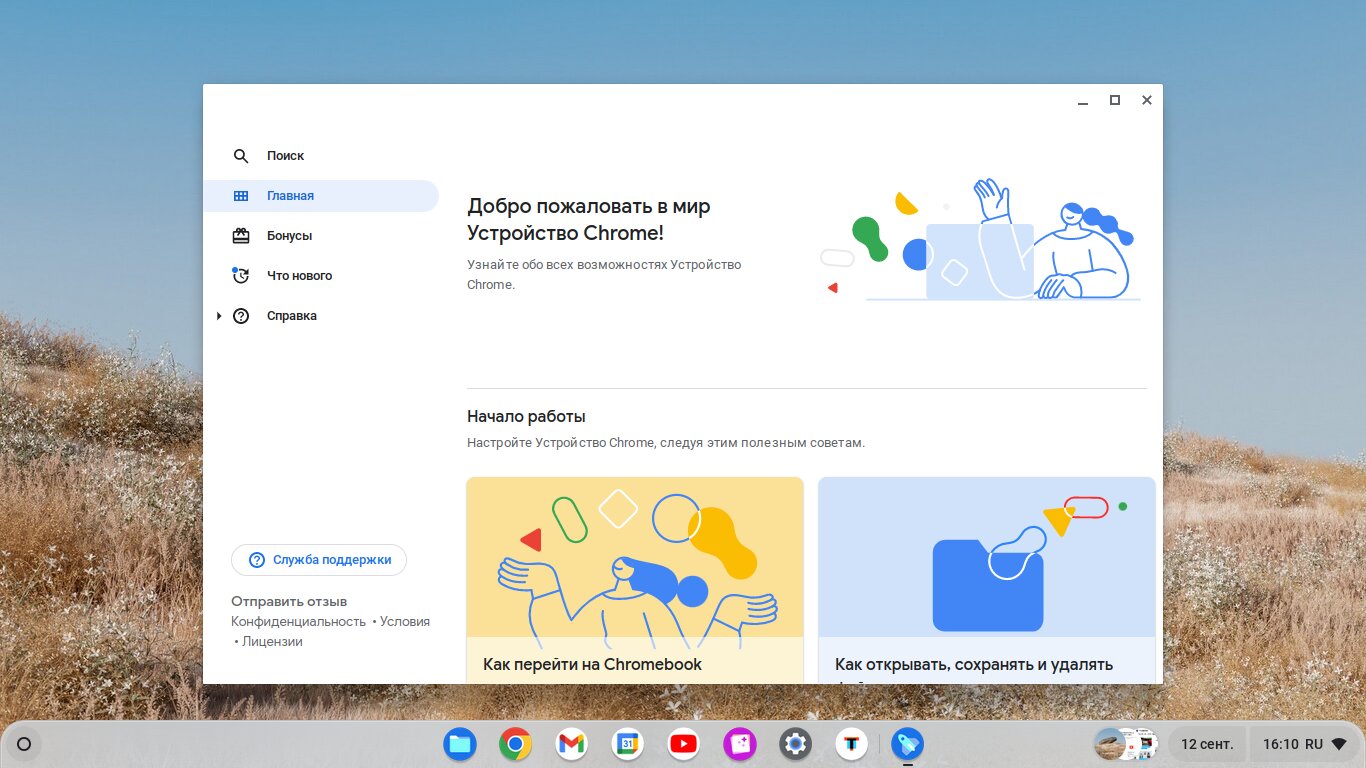This screenshot has width=1366, height=768.
Task: Click the Explore rocket icon on the shelf
Action: [908, 744]
